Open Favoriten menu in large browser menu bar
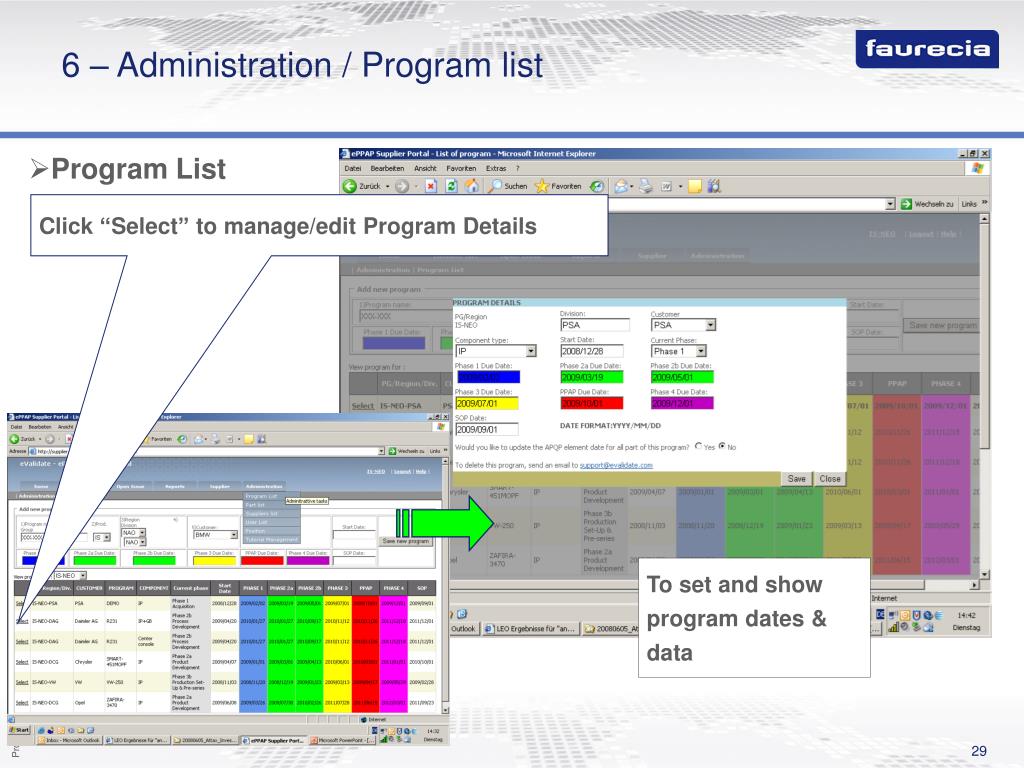This screenshot has height=768, width=1024. (x=461, y=168)
